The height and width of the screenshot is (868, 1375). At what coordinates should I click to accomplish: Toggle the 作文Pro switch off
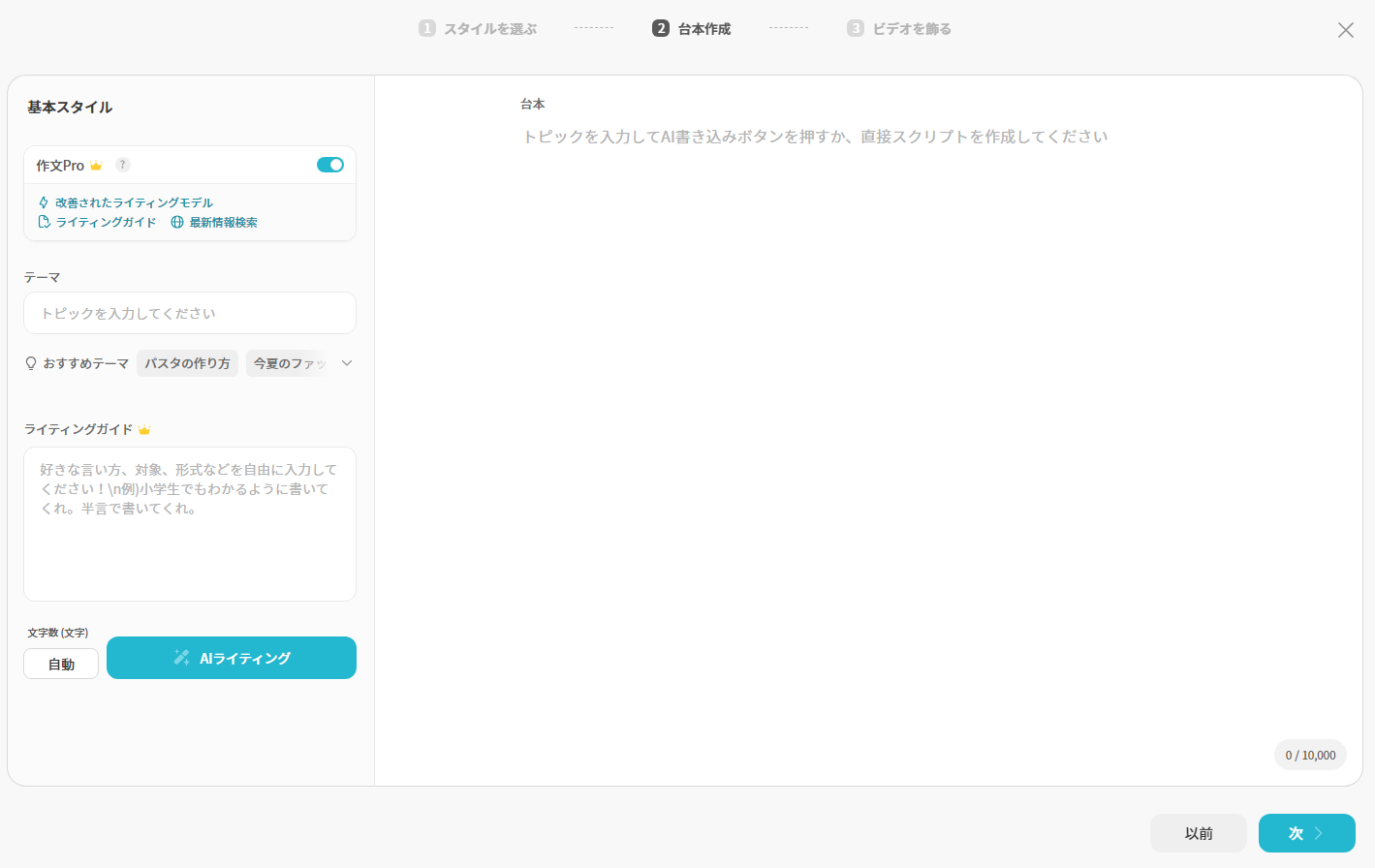(330, 165)
